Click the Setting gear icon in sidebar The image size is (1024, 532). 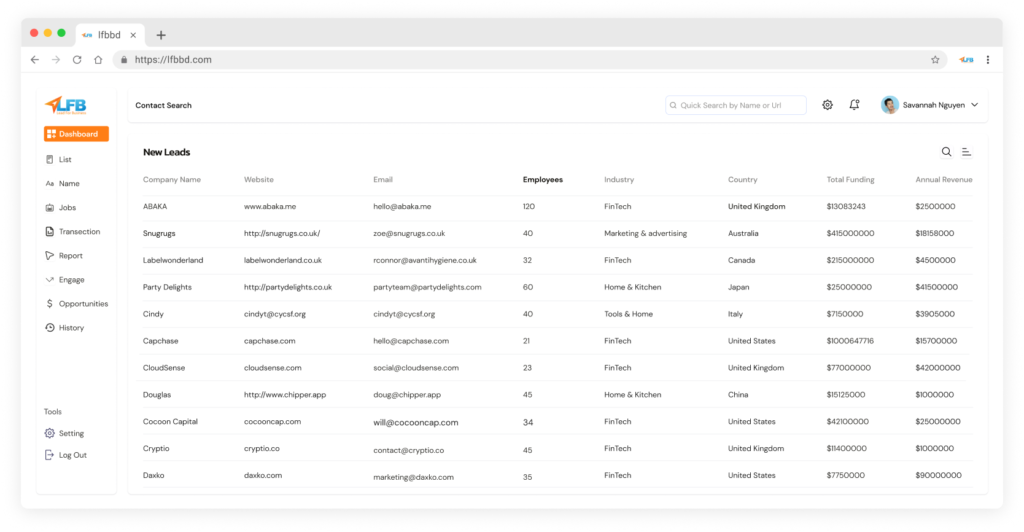pyautogui.click(x=50, y=433)
